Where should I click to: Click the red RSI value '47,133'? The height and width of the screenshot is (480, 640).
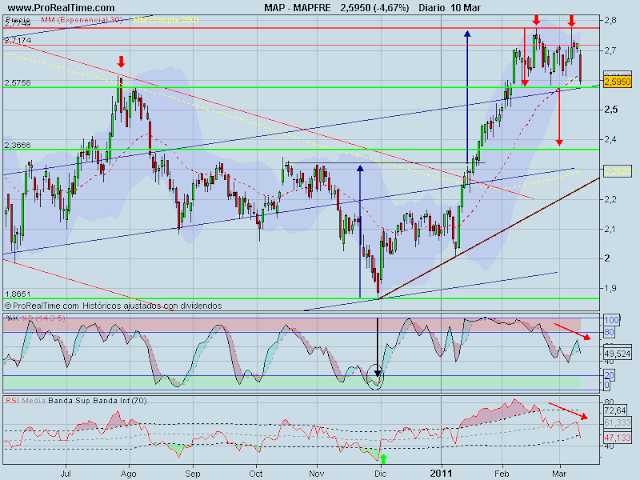(x=617, y=438)
